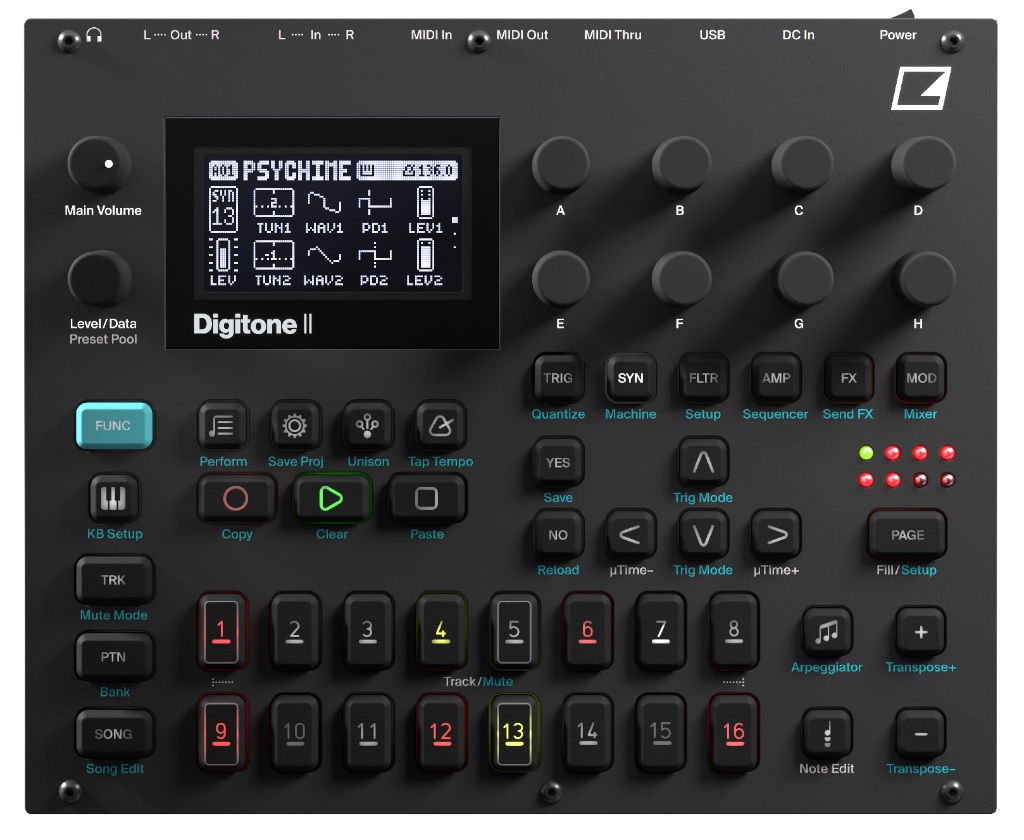Screen dimensions: 1024x840
Task: Toggle step key 14
Action: pyautogui.click(x=587, y=732)
